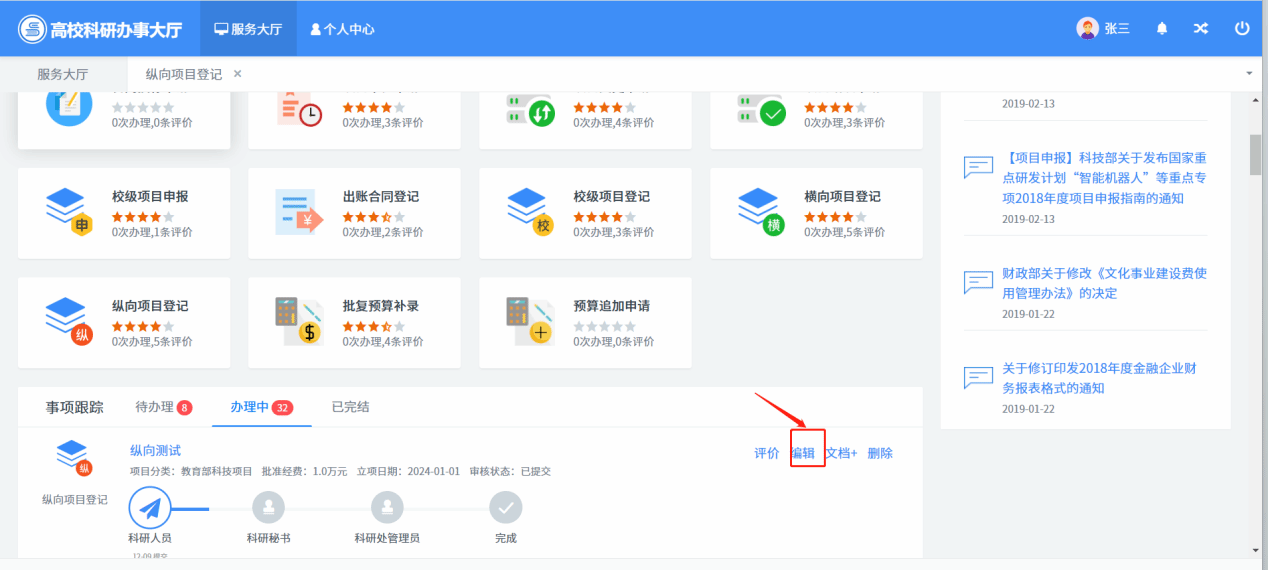Click user avatar 张三
The height and width of the screenshot is (570, 1268).
(x=1087, y=29)
